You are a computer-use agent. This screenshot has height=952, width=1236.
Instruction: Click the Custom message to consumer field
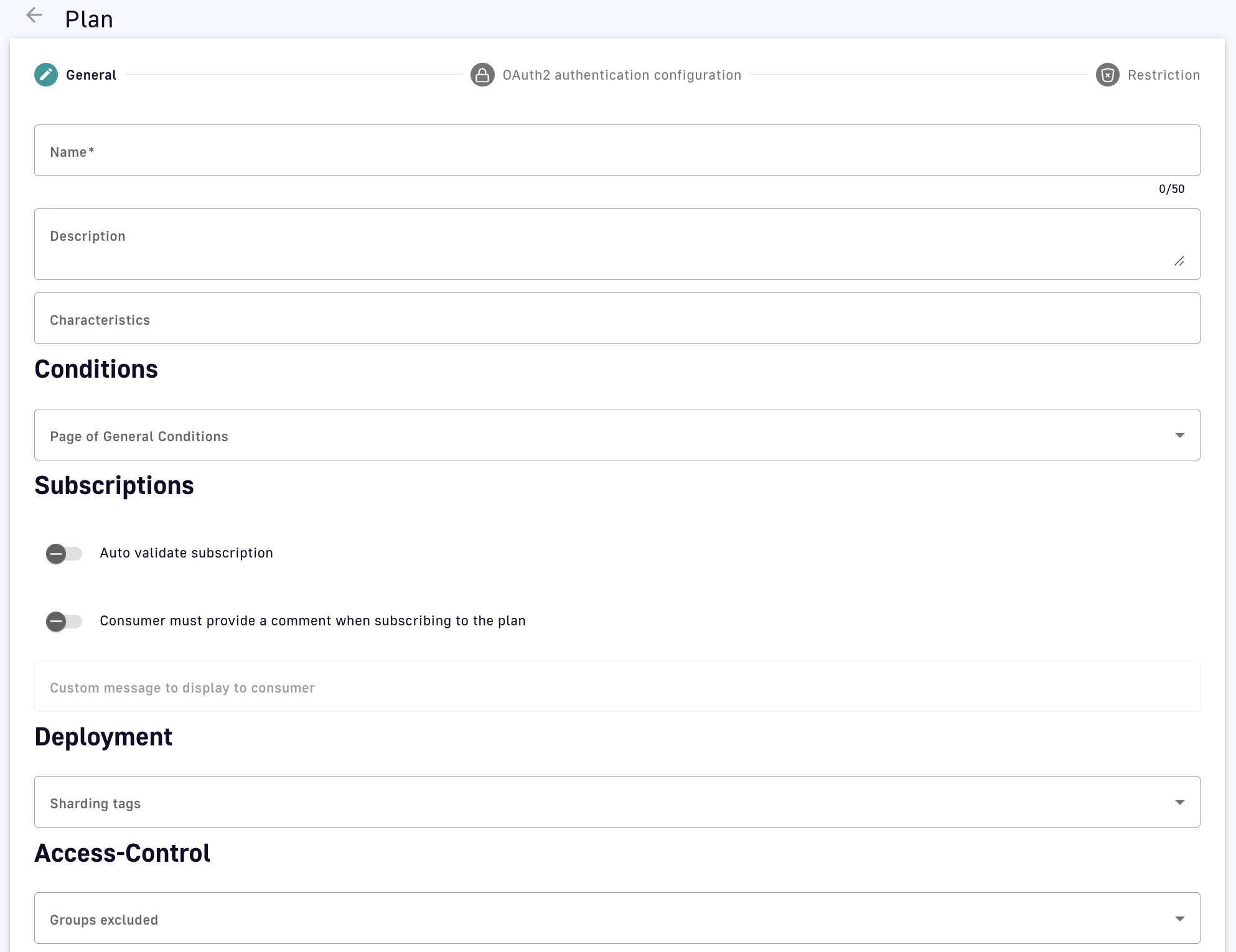pyautogui.click(x=616, y=686)
